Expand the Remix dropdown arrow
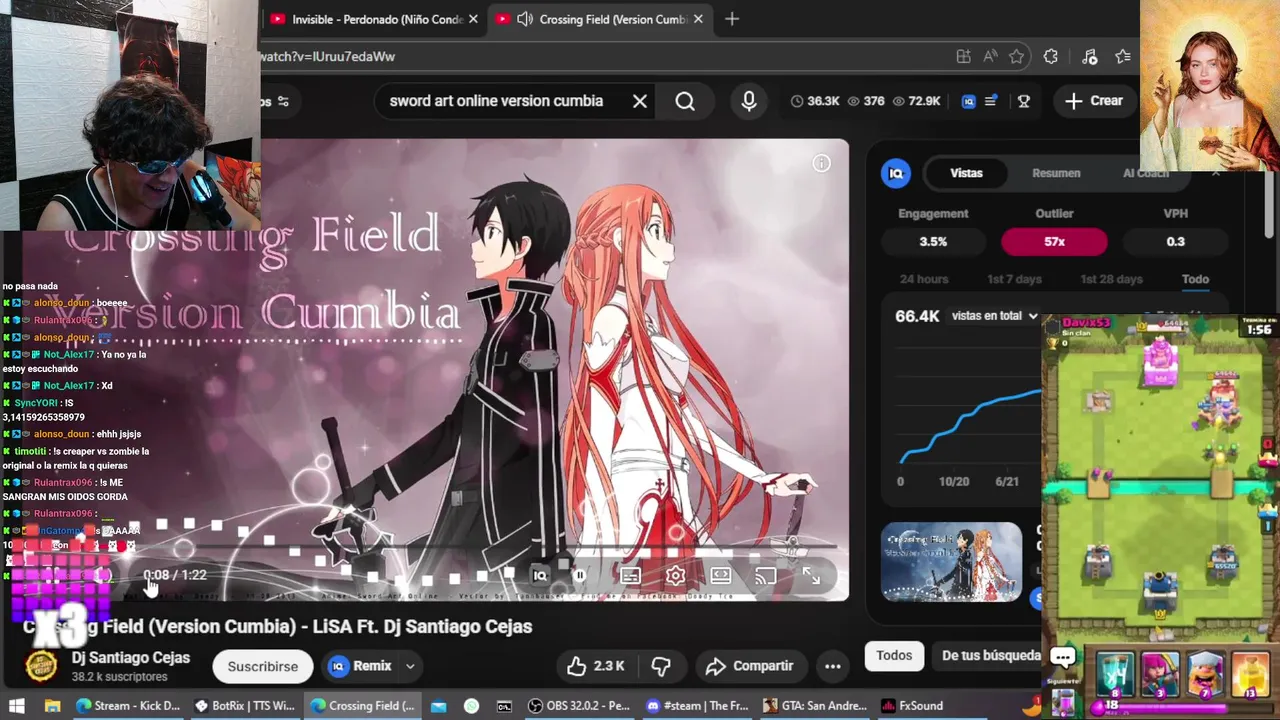The image size is (1280, 720). [410, 666]
